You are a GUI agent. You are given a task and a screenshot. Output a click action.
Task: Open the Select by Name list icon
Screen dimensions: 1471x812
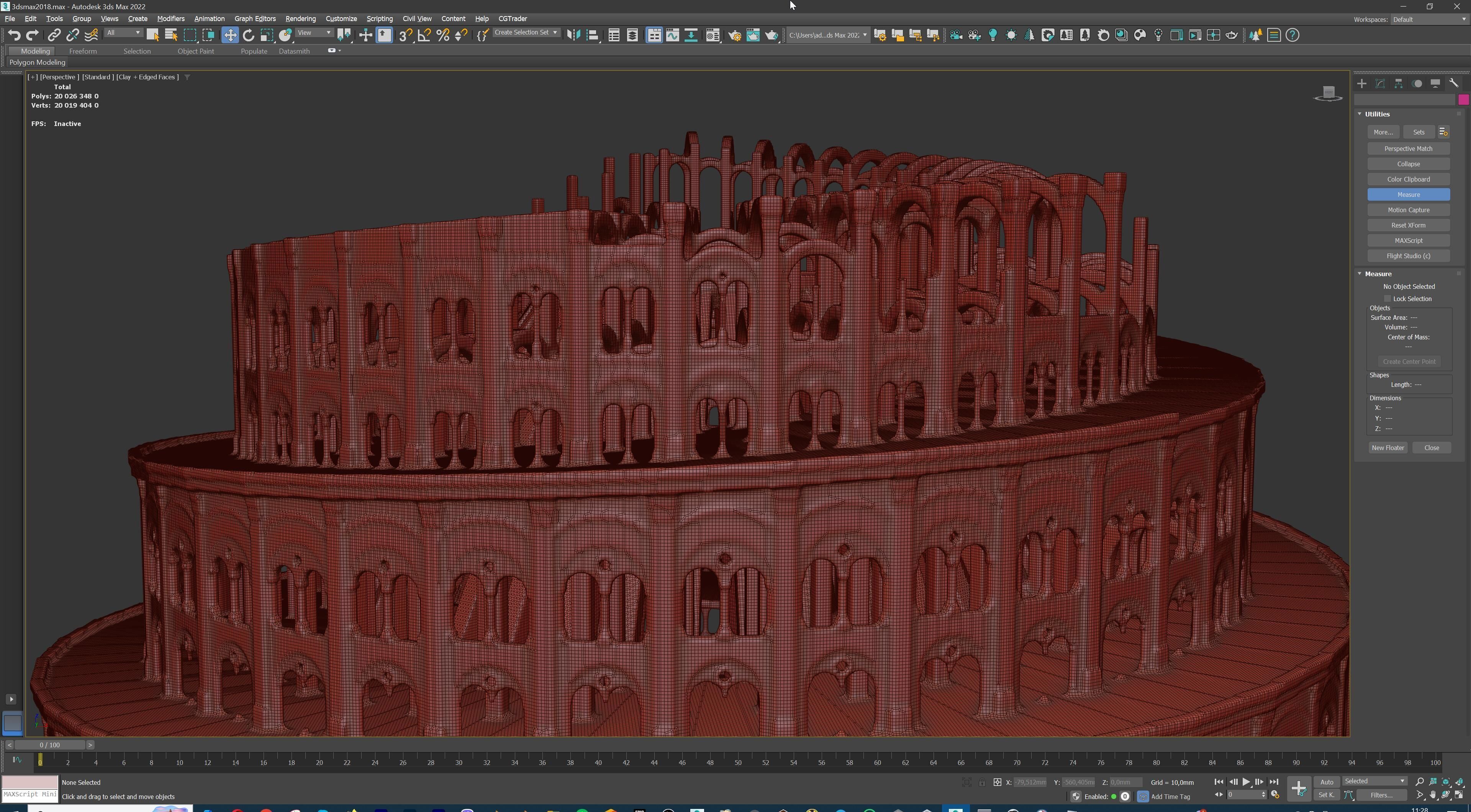pos(171,35)
